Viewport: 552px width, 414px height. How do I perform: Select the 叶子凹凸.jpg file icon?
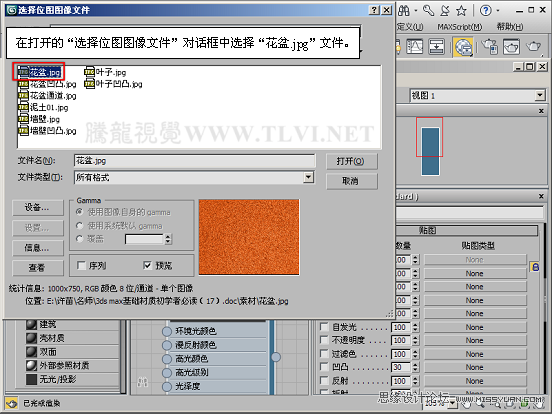coord(89,84)
